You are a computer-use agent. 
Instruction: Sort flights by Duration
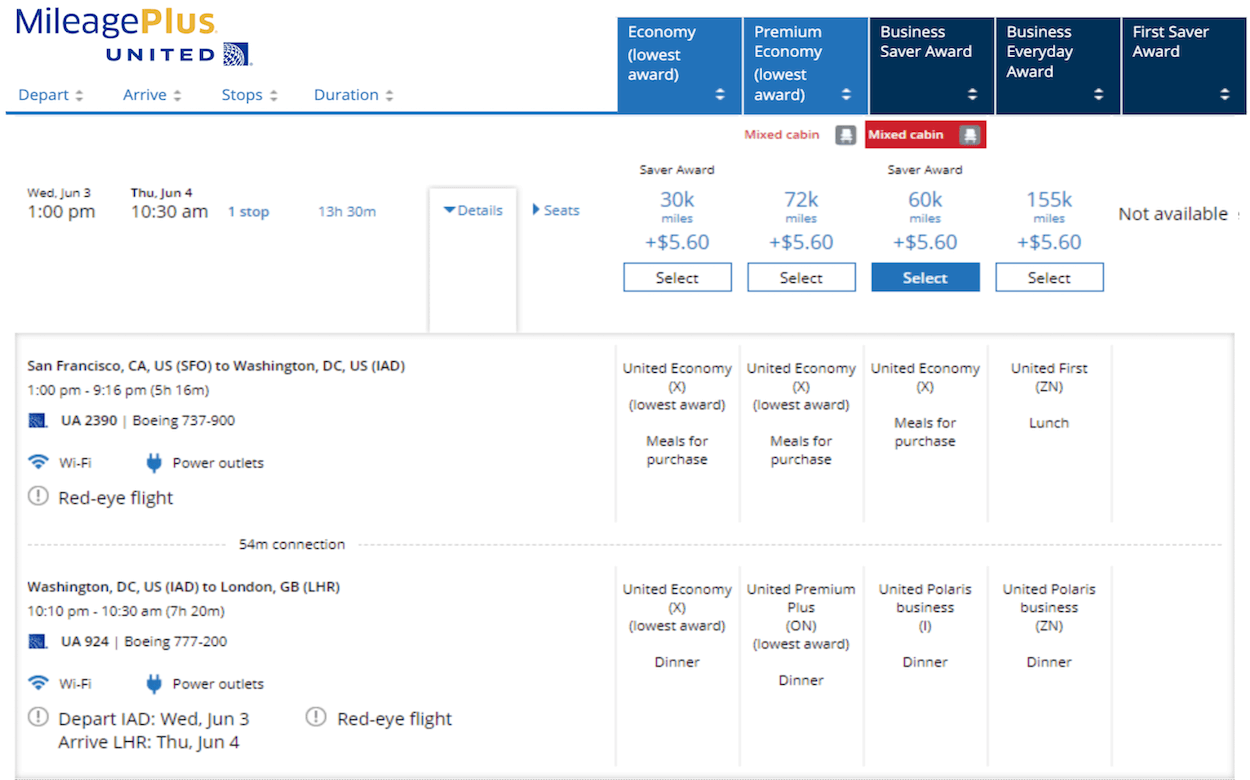(x=354, y=95)
